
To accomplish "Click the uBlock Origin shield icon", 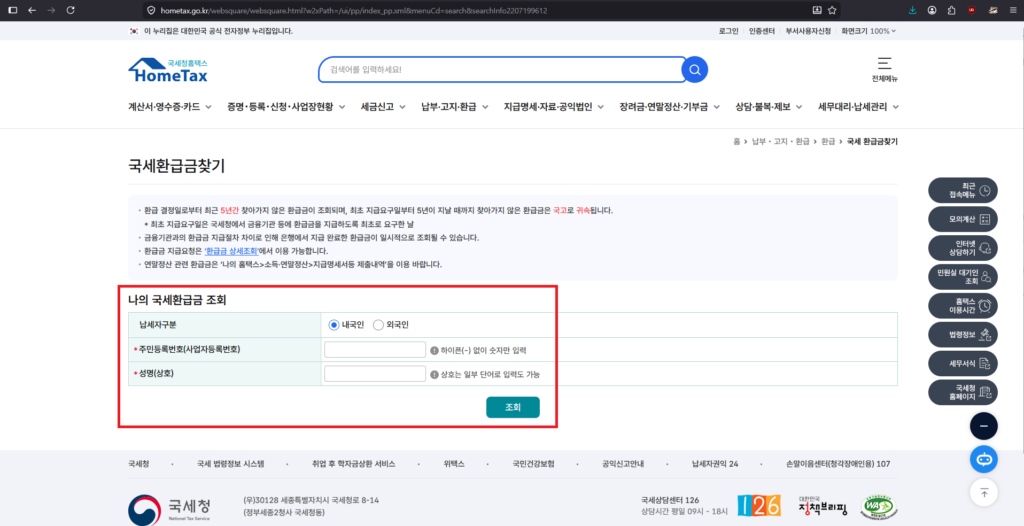I will coord(971,10).
